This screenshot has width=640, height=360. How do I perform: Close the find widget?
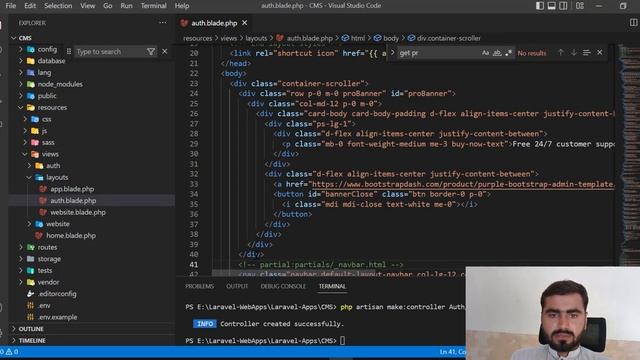(600, 53)
